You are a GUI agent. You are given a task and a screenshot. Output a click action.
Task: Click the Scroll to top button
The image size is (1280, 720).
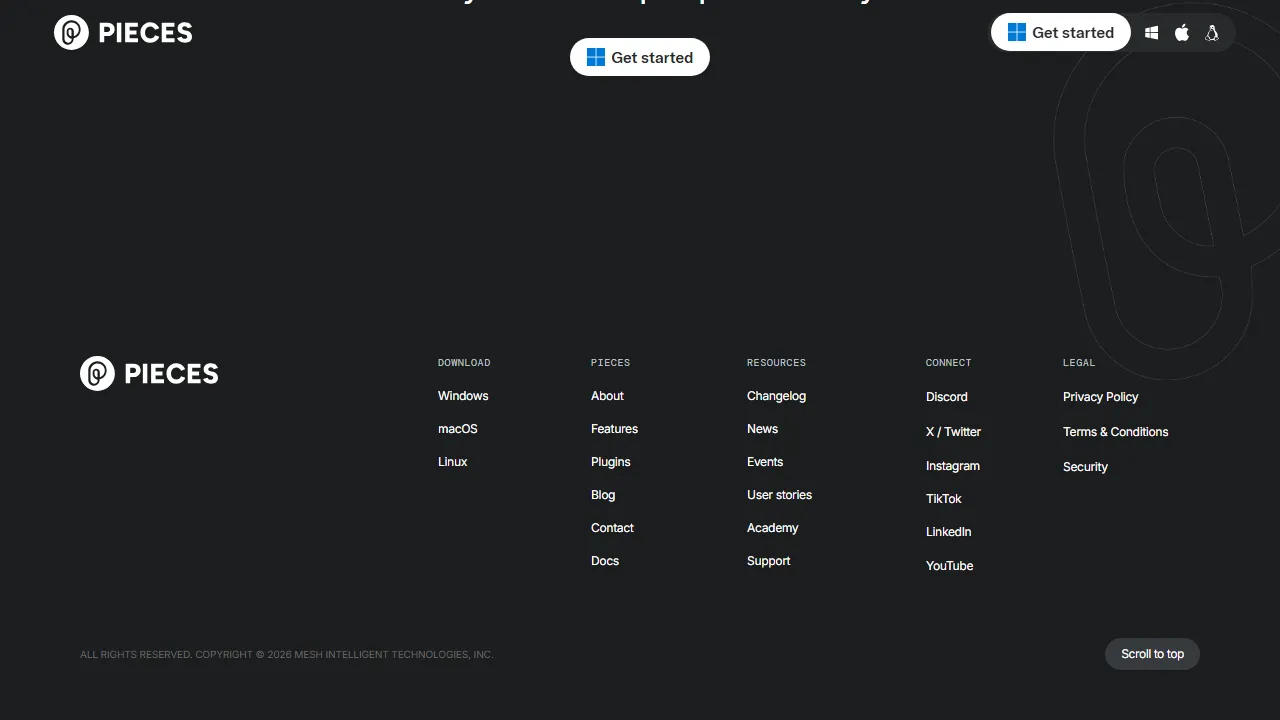point(1152,654)
